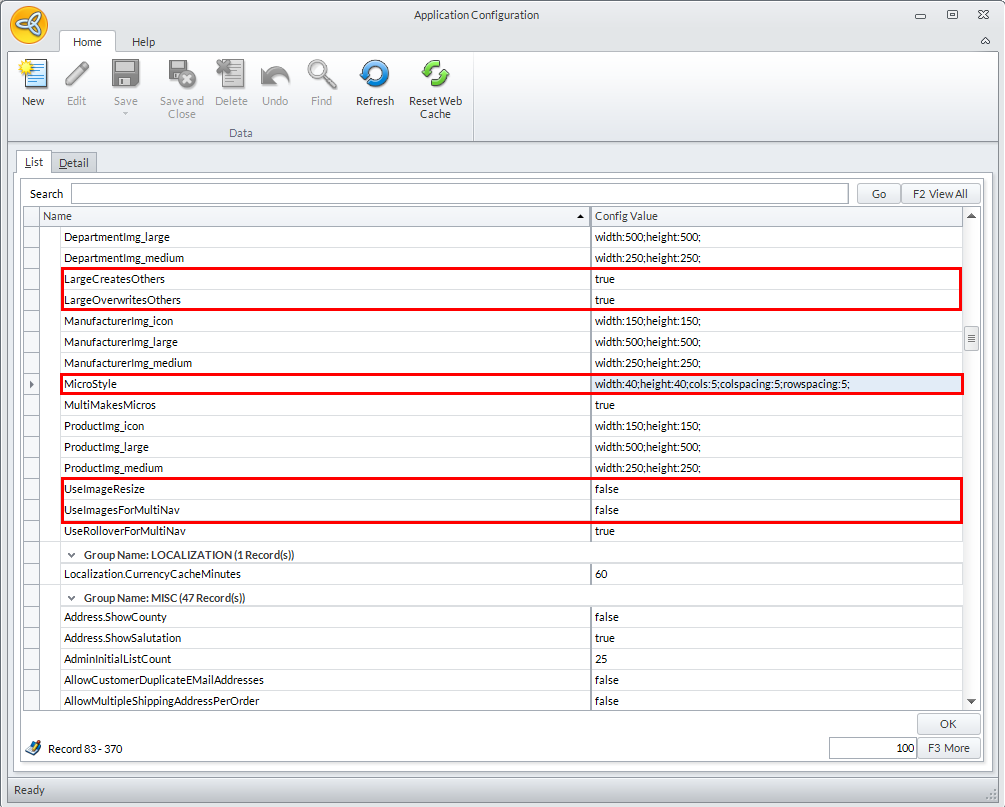Click the F2 View All button

click(x=941, y=194)
